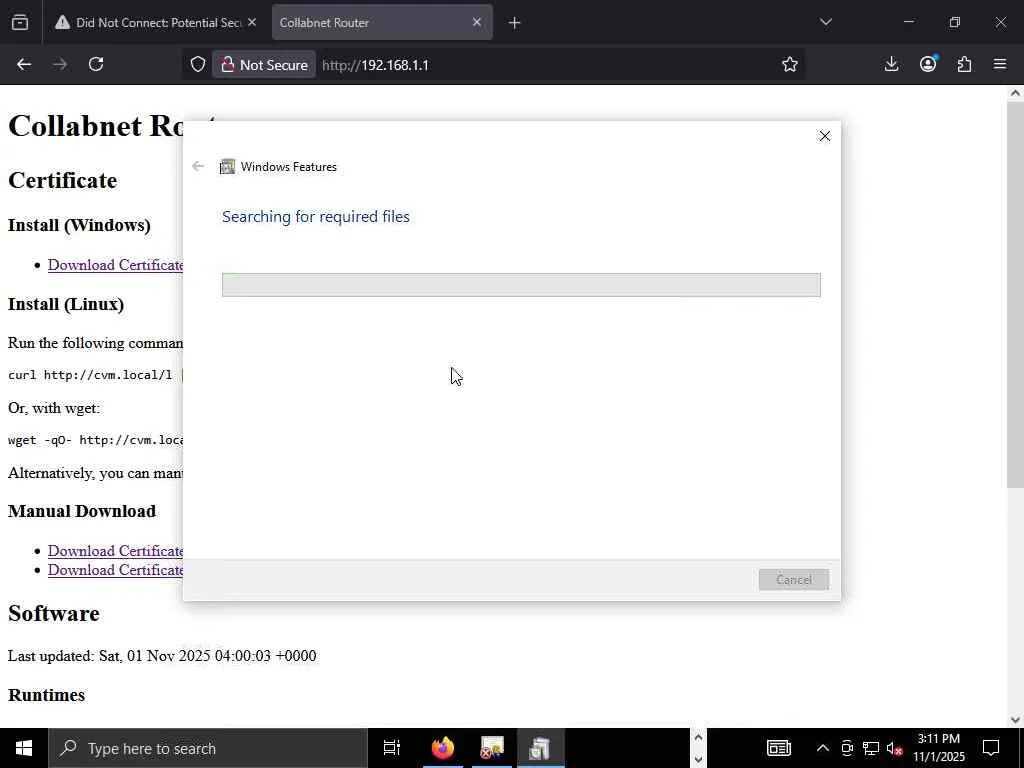Click the Firefox taskbar icon
The height and width of the screenshot is (768, 1024).
click(443, 748)
